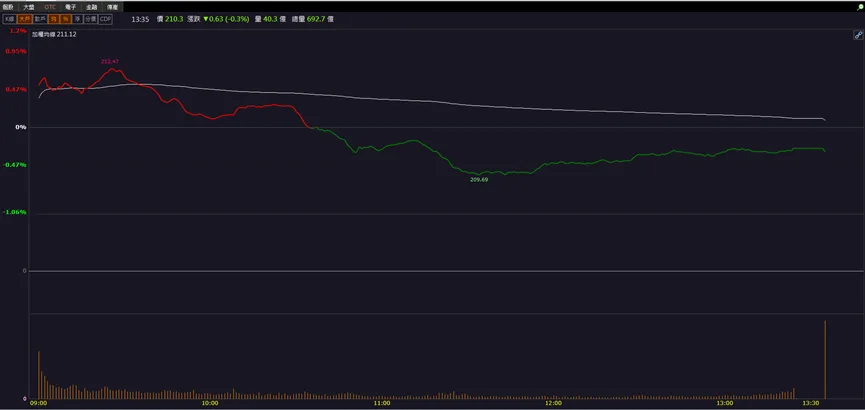Switch to the 大盤 tab

[x=29, y=7]
